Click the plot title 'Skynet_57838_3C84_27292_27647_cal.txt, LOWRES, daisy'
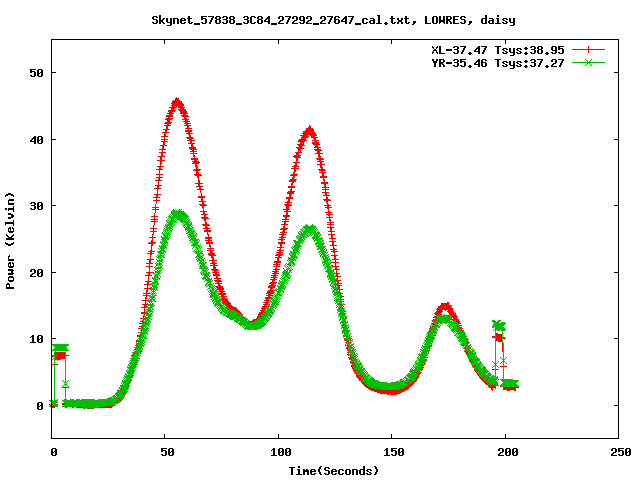Image resolution: width=640 pixels, height=480 pixels. pos(333,20)
